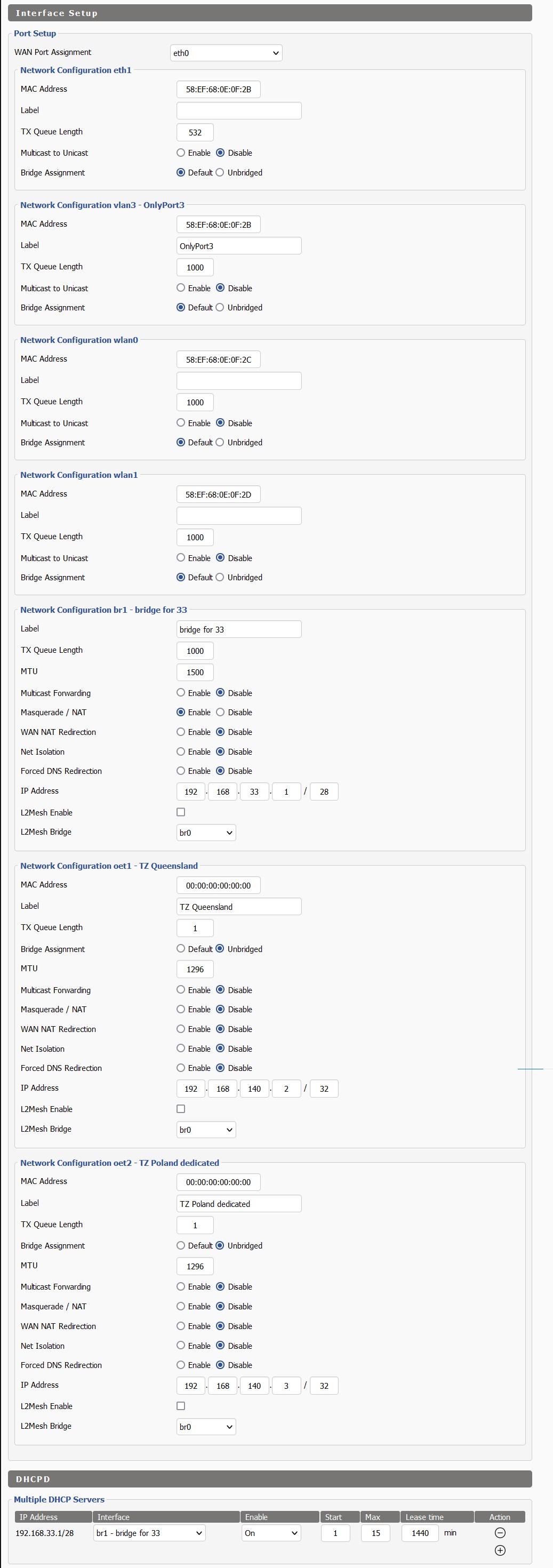This screenshot has width=553, height=1568.
Task: Set vlan3 Bridge Assignment to Unbridged
Action: [220, 307]
